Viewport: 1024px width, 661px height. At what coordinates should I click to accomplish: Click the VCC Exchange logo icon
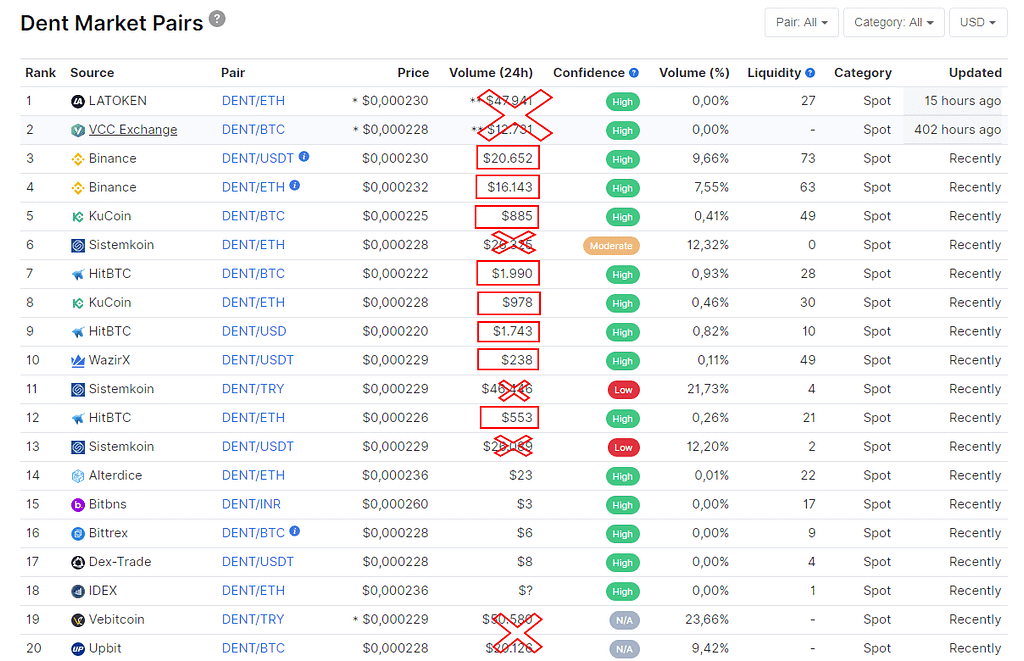click(78, 131)
